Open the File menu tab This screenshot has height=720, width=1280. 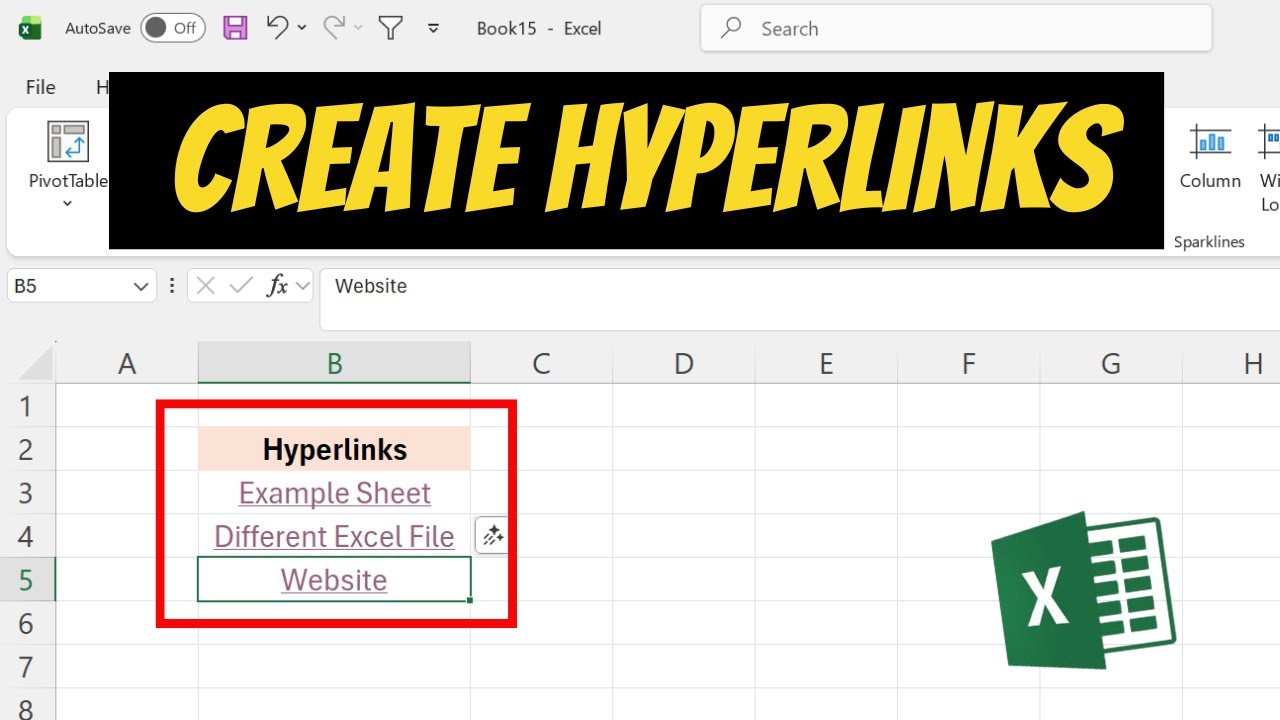point(41,87)
